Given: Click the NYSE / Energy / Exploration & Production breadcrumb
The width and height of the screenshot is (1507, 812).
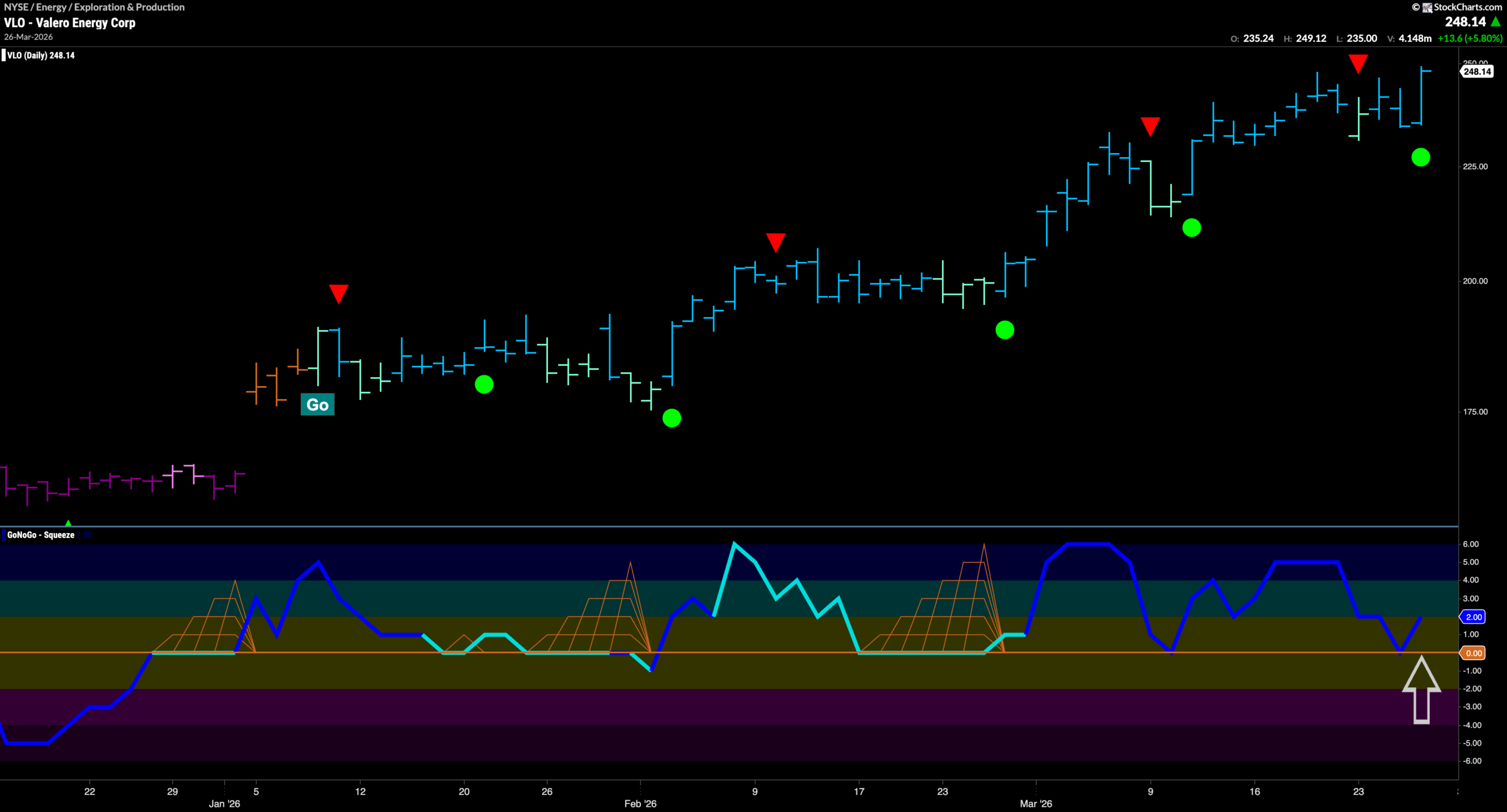Looking at the screenshot, I should pos(94,7).
